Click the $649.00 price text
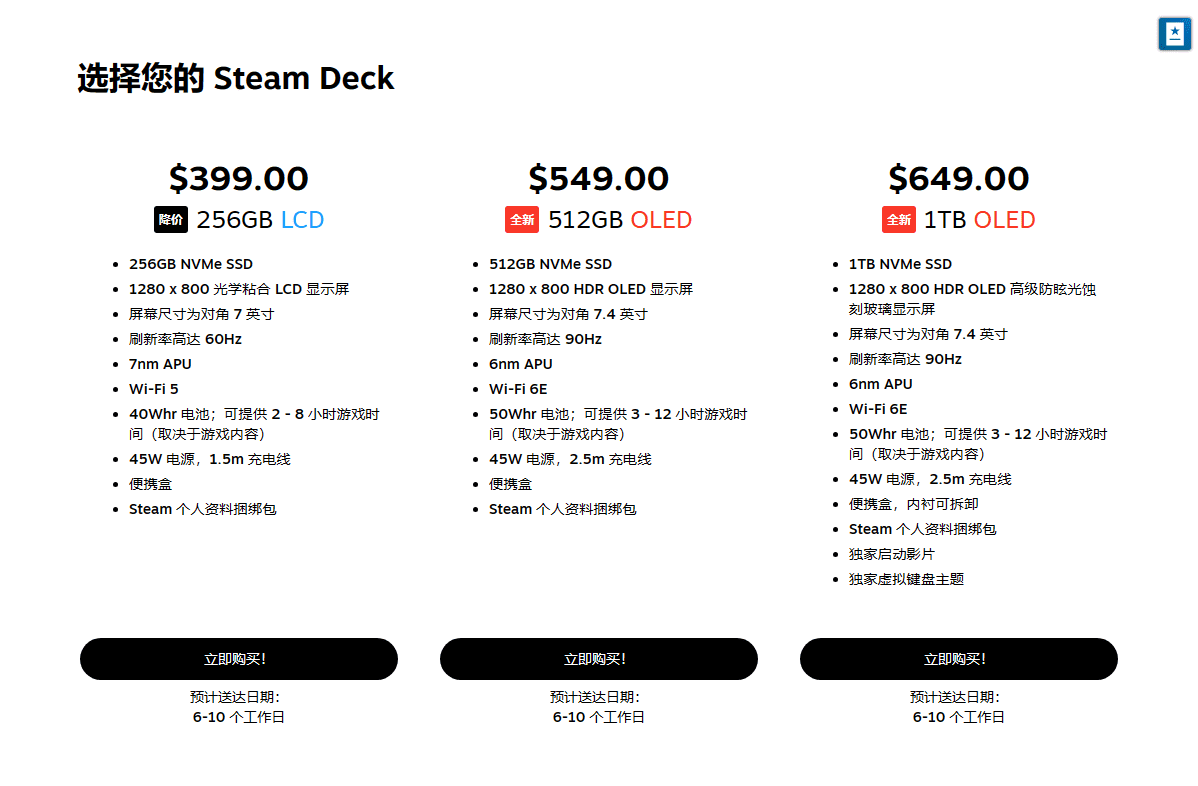This screenshot has width=1198, height=786. tap(958, 178)
